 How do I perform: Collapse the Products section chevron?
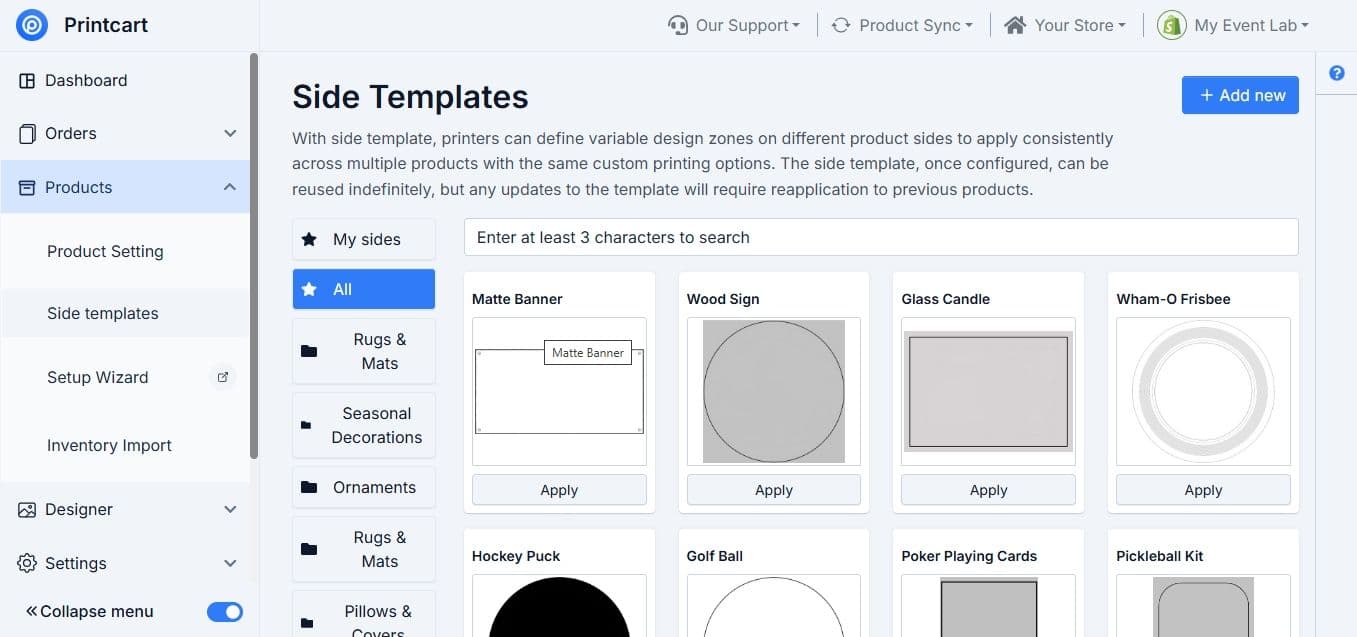[230, 187]
